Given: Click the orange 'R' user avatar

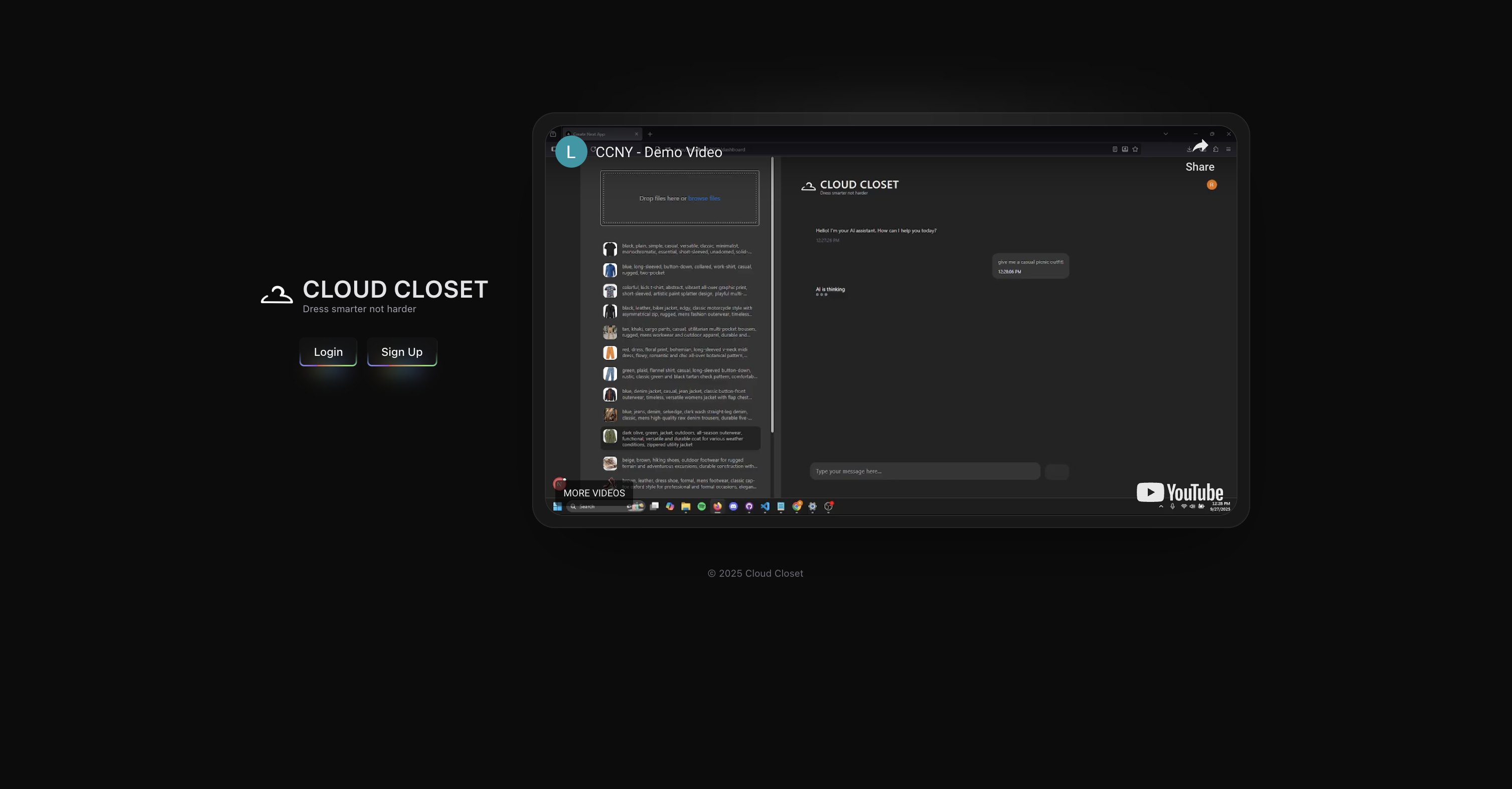Looking at the screenshot, I should pyautogui.click(x=1212, y=185).
